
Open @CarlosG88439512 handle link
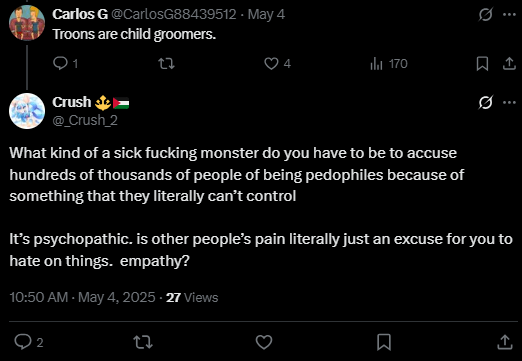tap(173, 14)
